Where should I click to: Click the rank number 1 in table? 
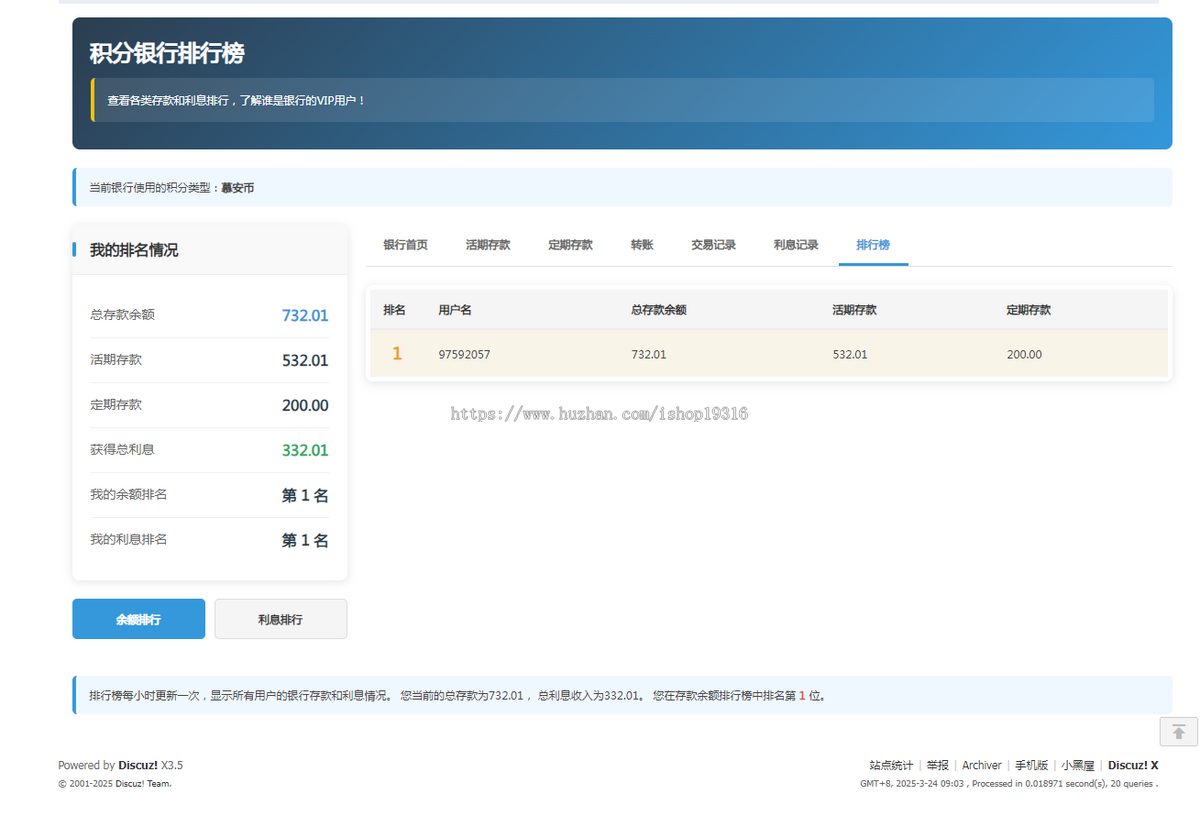click(397, 354)
